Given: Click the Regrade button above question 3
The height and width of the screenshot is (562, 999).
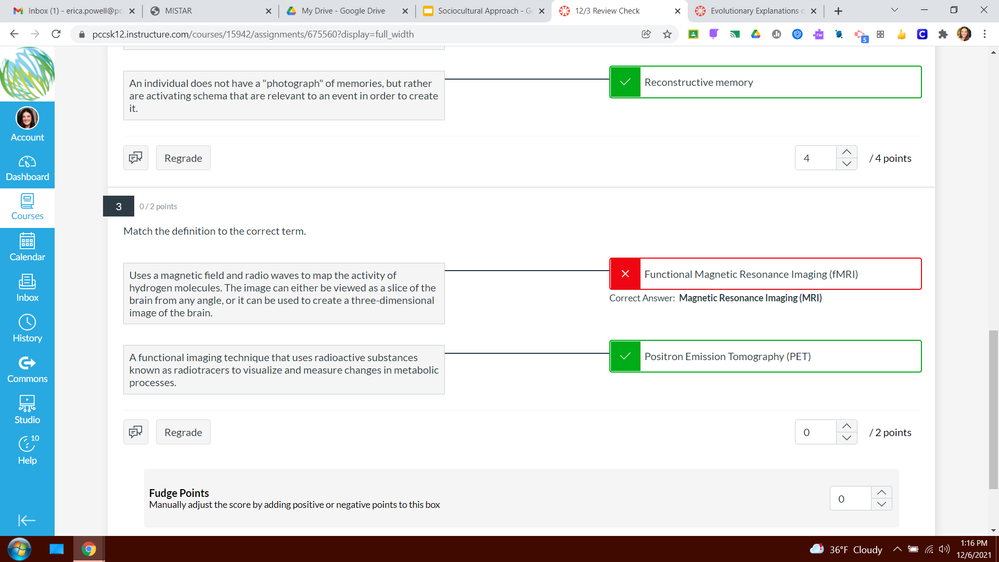Looking at the screenshot, I should pos(183,158).
